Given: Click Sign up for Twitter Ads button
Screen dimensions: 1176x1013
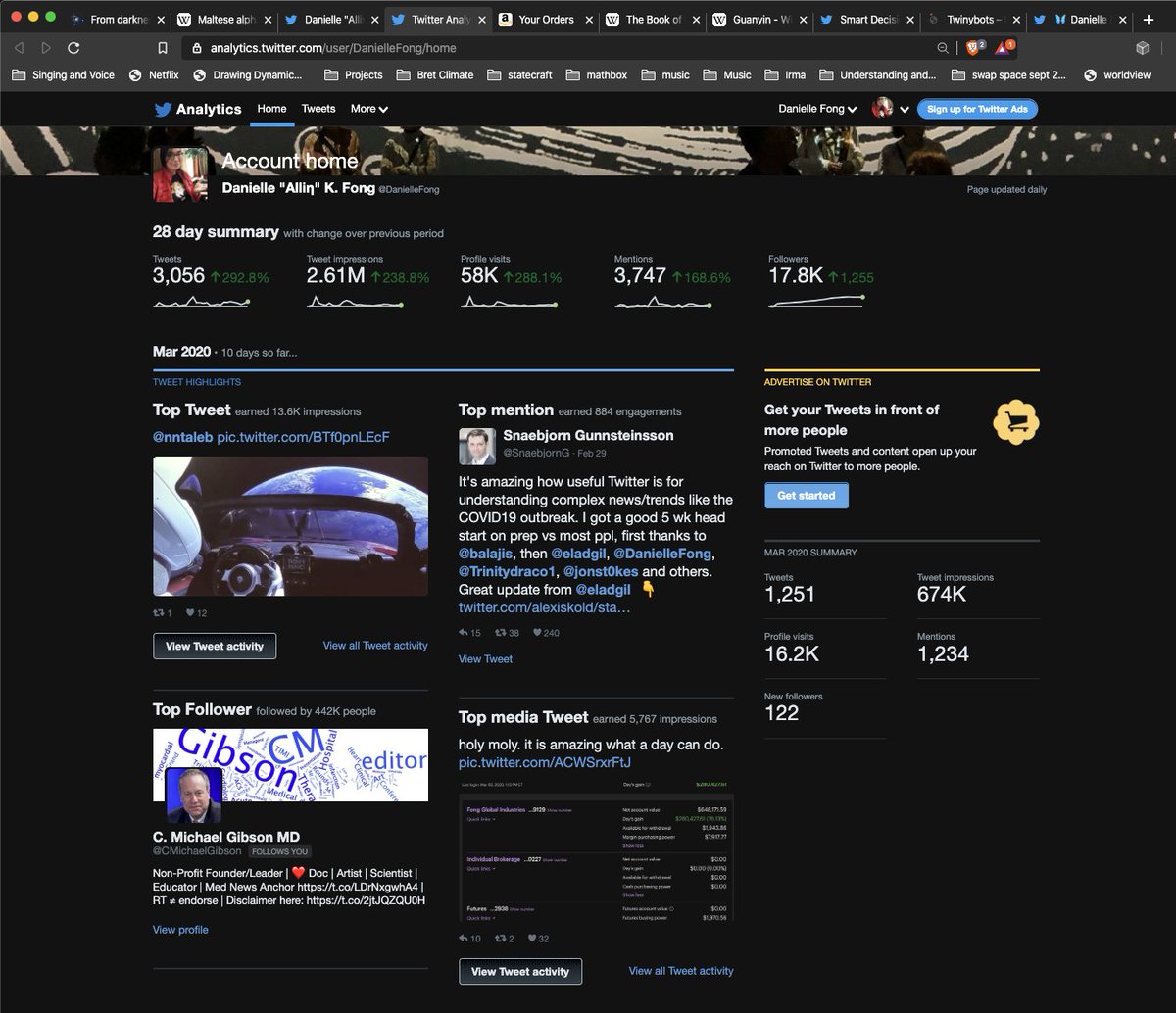Looking at the screenshot, I should tap(977, 109).
